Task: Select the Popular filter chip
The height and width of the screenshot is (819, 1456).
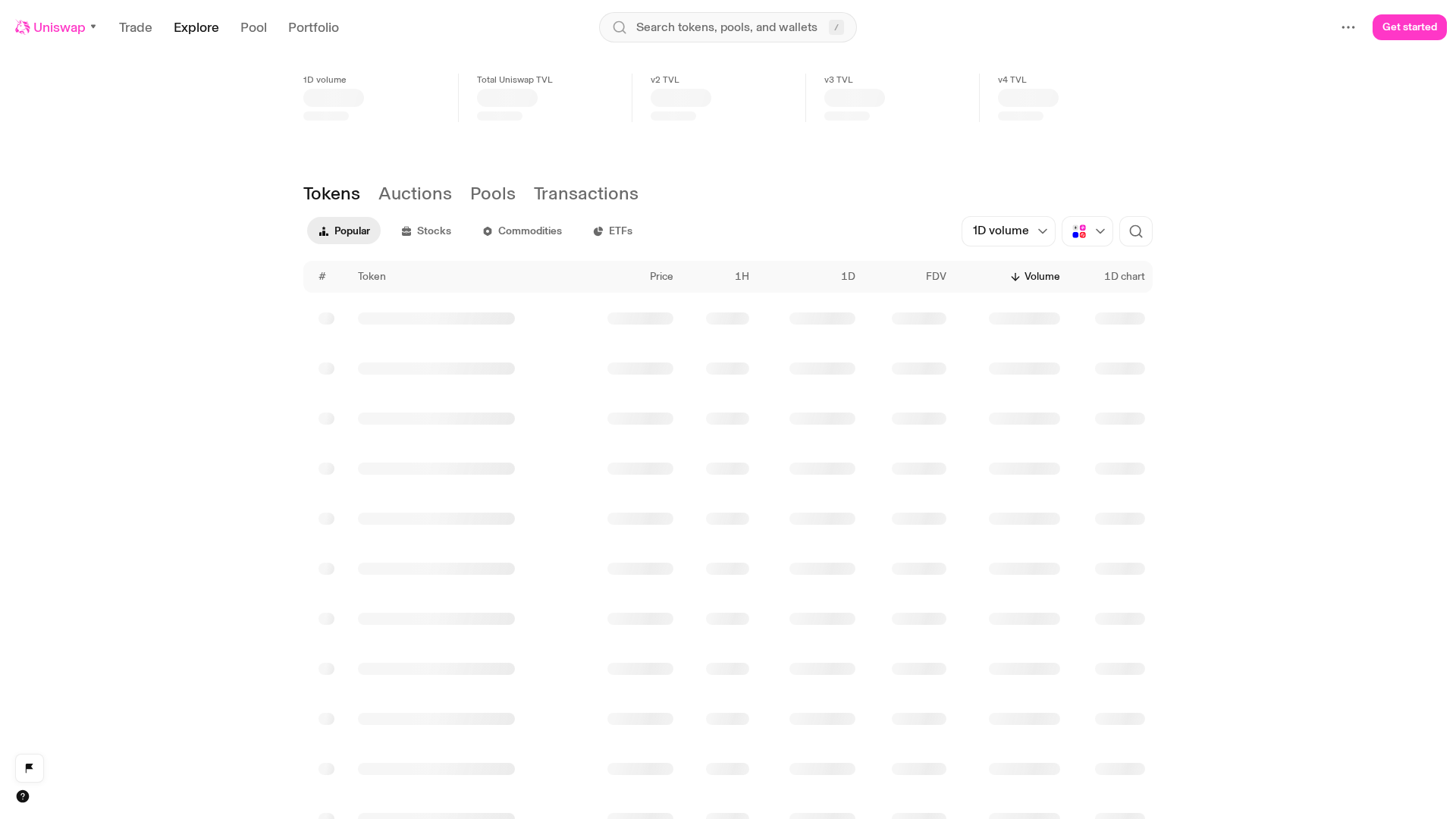Action: point(344,231)
